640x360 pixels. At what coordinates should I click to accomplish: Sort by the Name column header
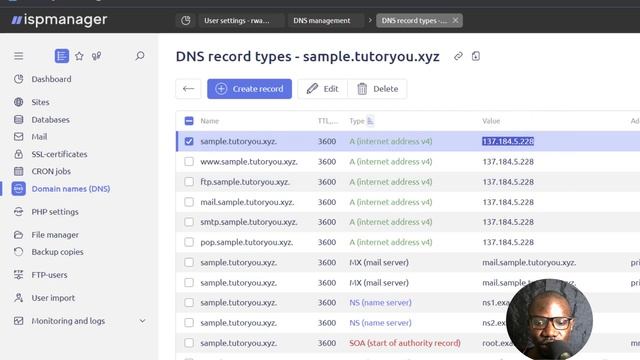click(x=209, y=121)
